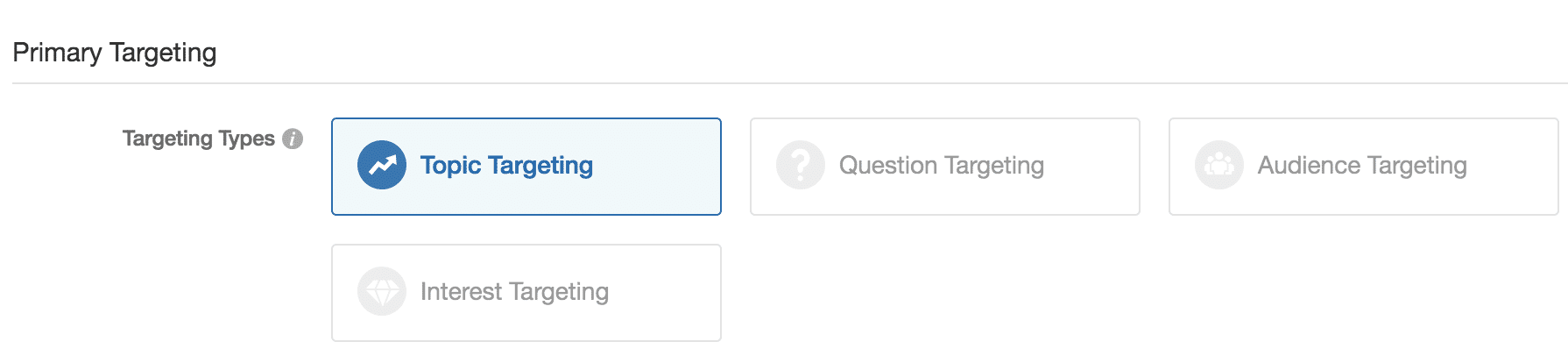
Task: Click the "Audience Targeting" text label
Action: [1362, 166]
